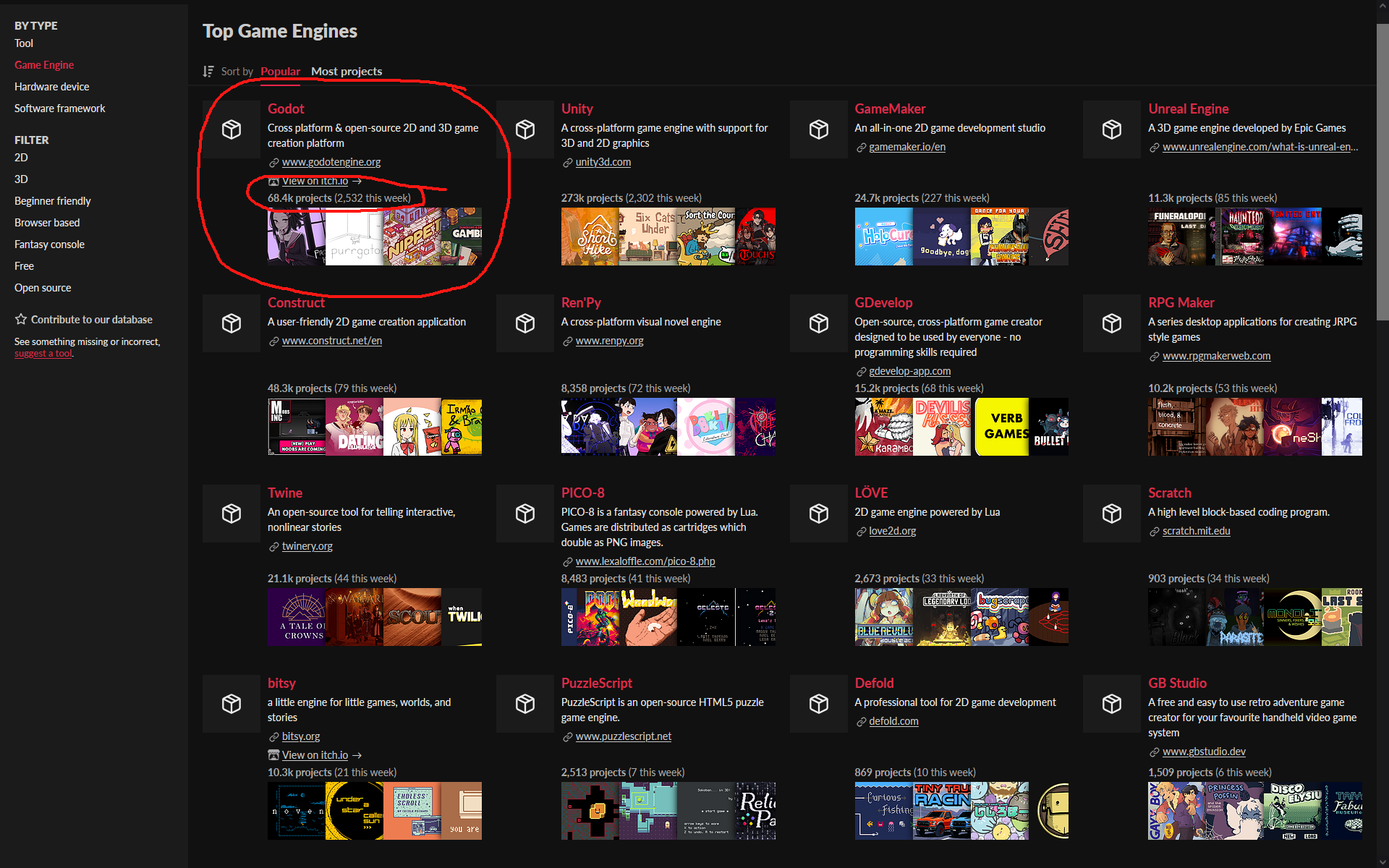The height and width of the screenshot is (868, 1389).
Task: Click the link icon before www.godotengine.org
Action: (x=273, y=163)
